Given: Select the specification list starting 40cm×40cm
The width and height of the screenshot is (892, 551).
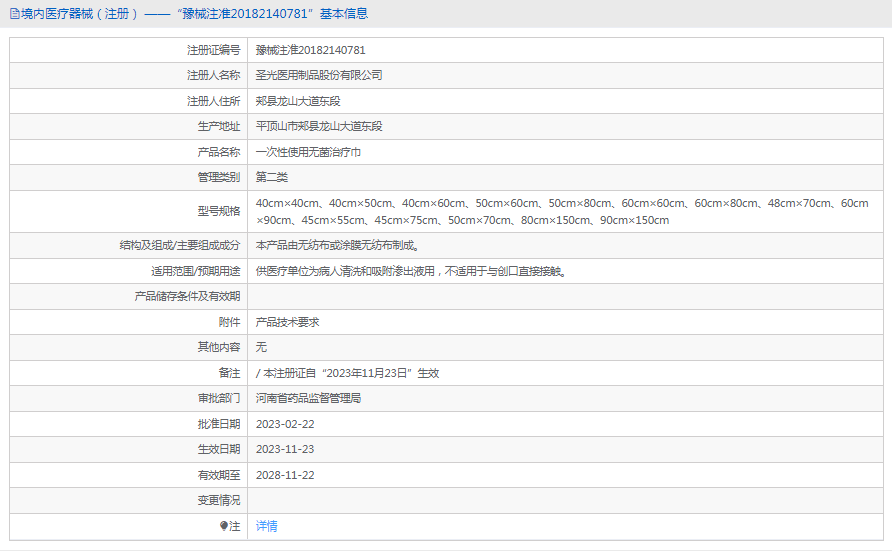Looking at the screenshot, I should tap(562, 212).
